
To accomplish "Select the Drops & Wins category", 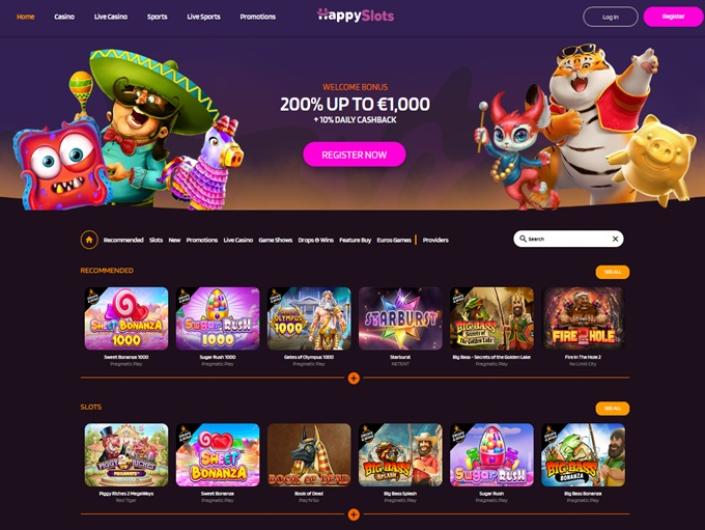I will 316,240.
